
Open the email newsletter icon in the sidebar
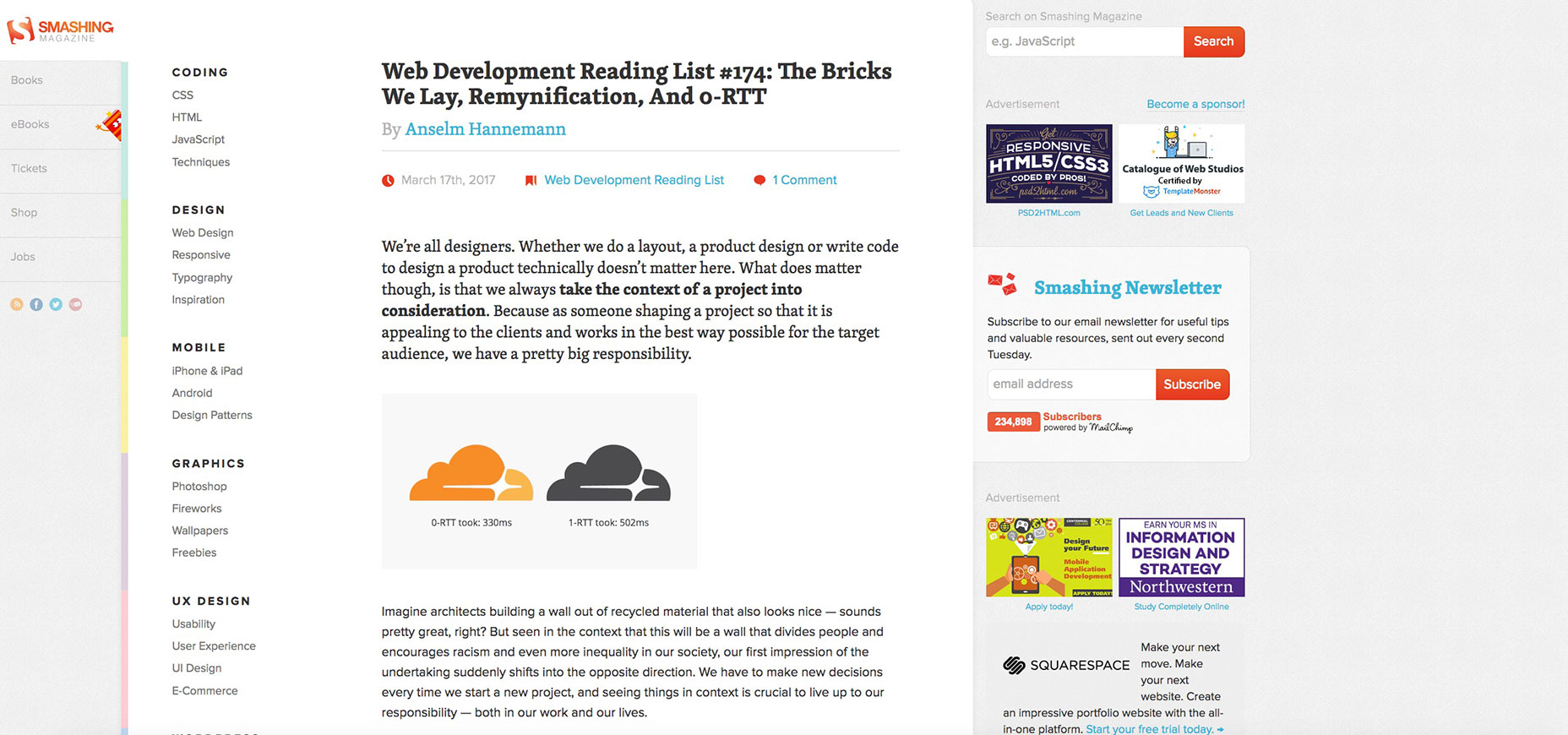tap(75, 304)
